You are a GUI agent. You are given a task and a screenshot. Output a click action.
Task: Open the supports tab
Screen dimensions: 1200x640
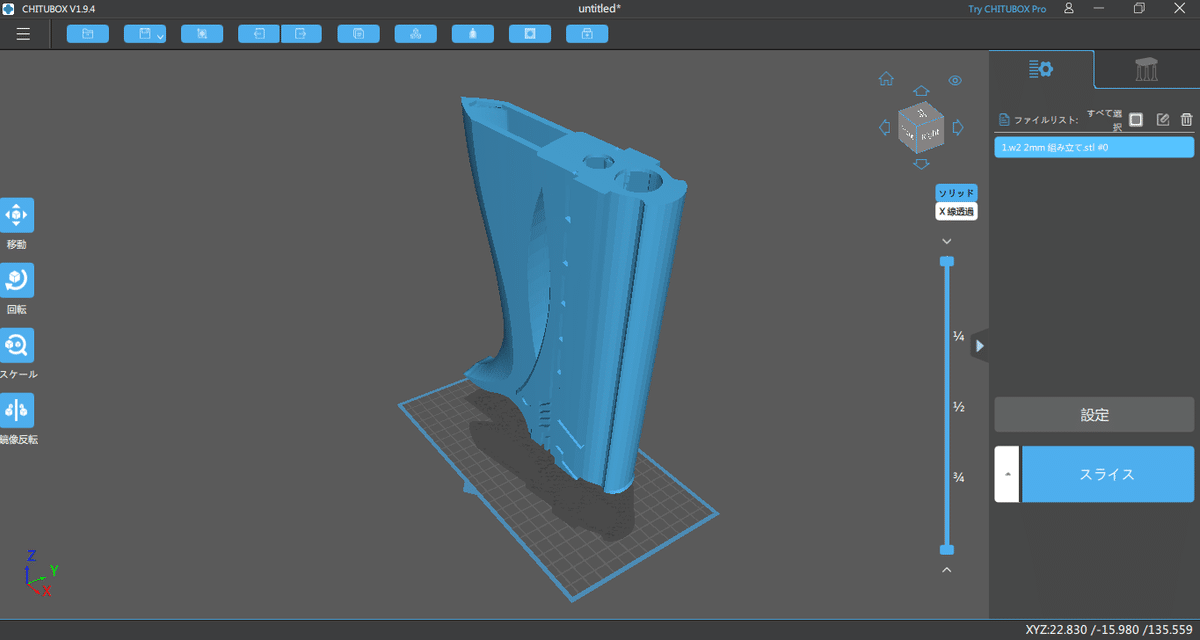click(x=1147, y=69)
